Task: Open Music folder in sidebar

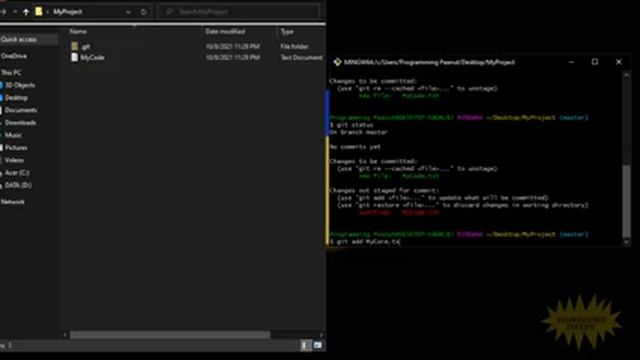Action: point(13,135)
